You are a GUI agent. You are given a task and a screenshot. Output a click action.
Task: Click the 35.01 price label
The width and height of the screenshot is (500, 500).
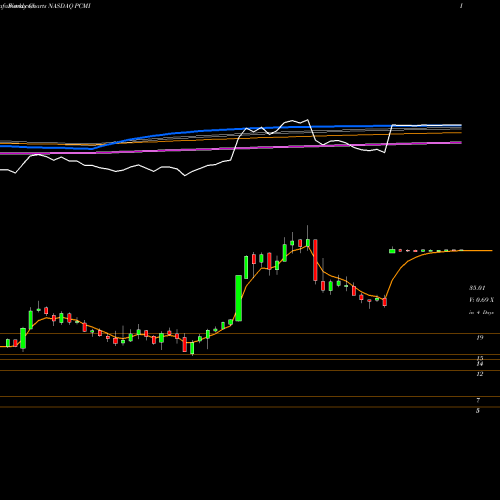click(x=477, y=288)
